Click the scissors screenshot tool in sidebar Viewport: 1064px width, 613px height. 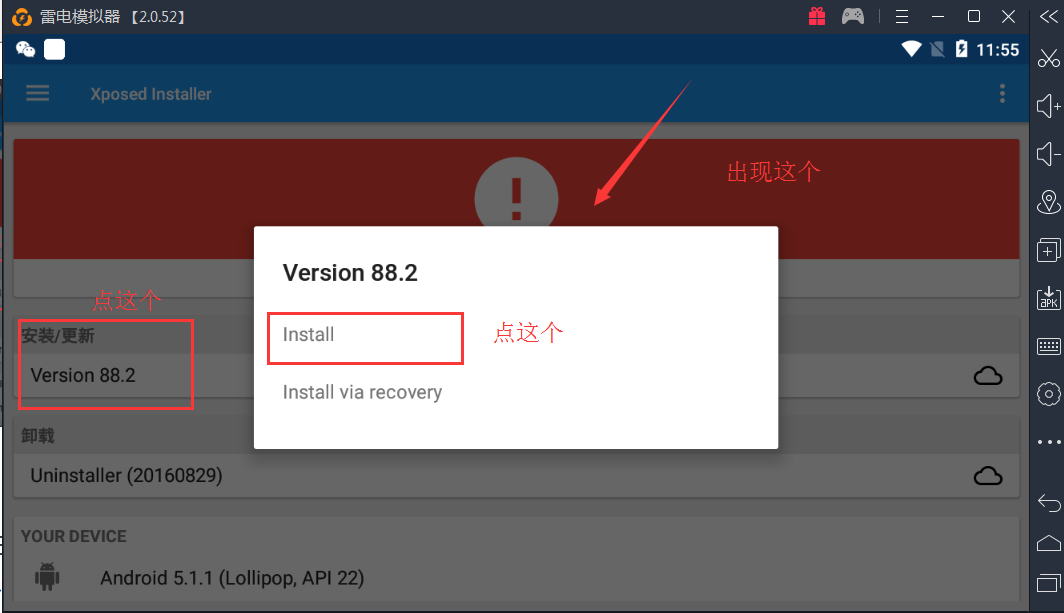click(x=1048, y=59)
